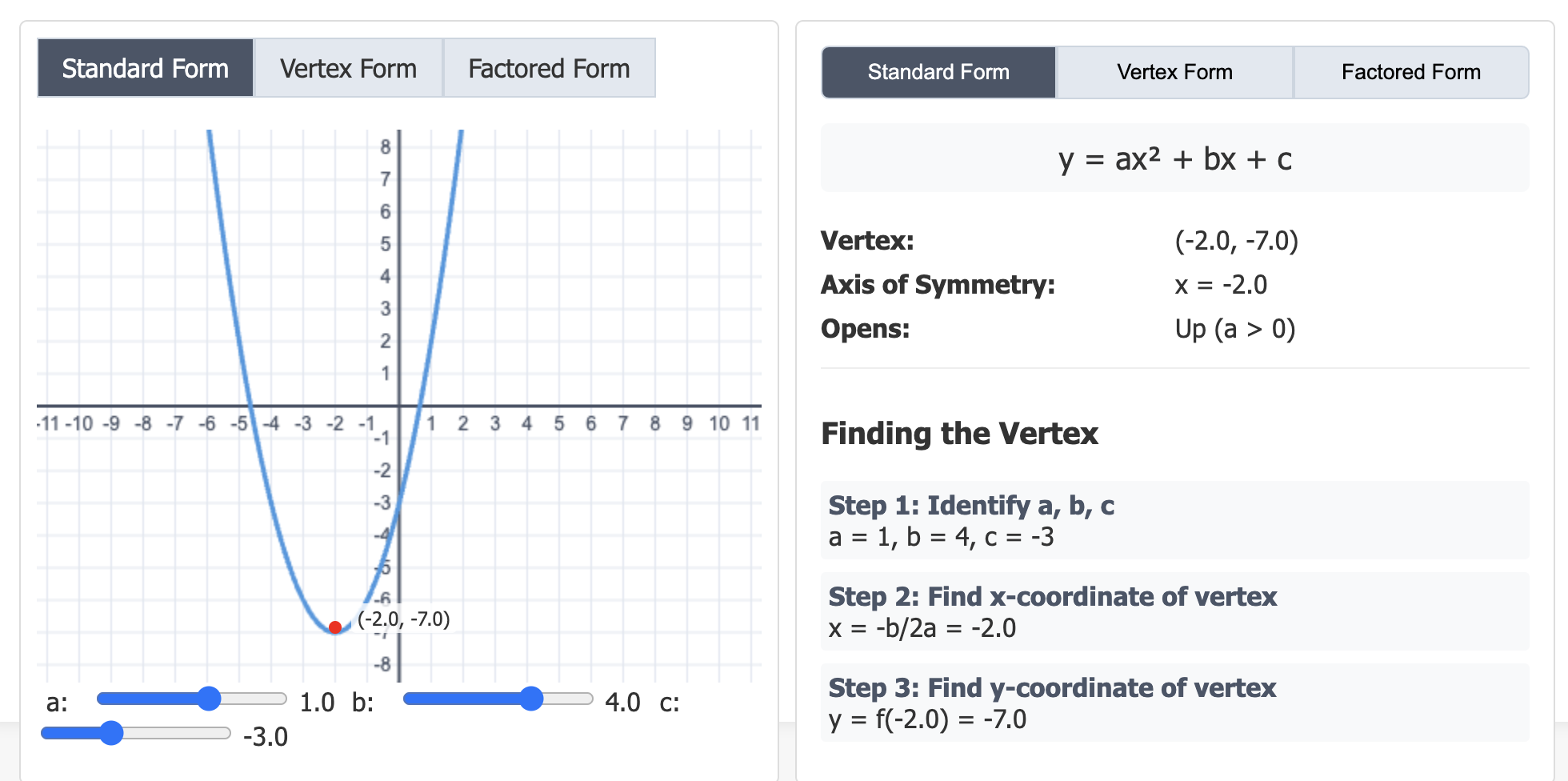
Task: Click the Finding the Vertex heading
Action: 959,434
